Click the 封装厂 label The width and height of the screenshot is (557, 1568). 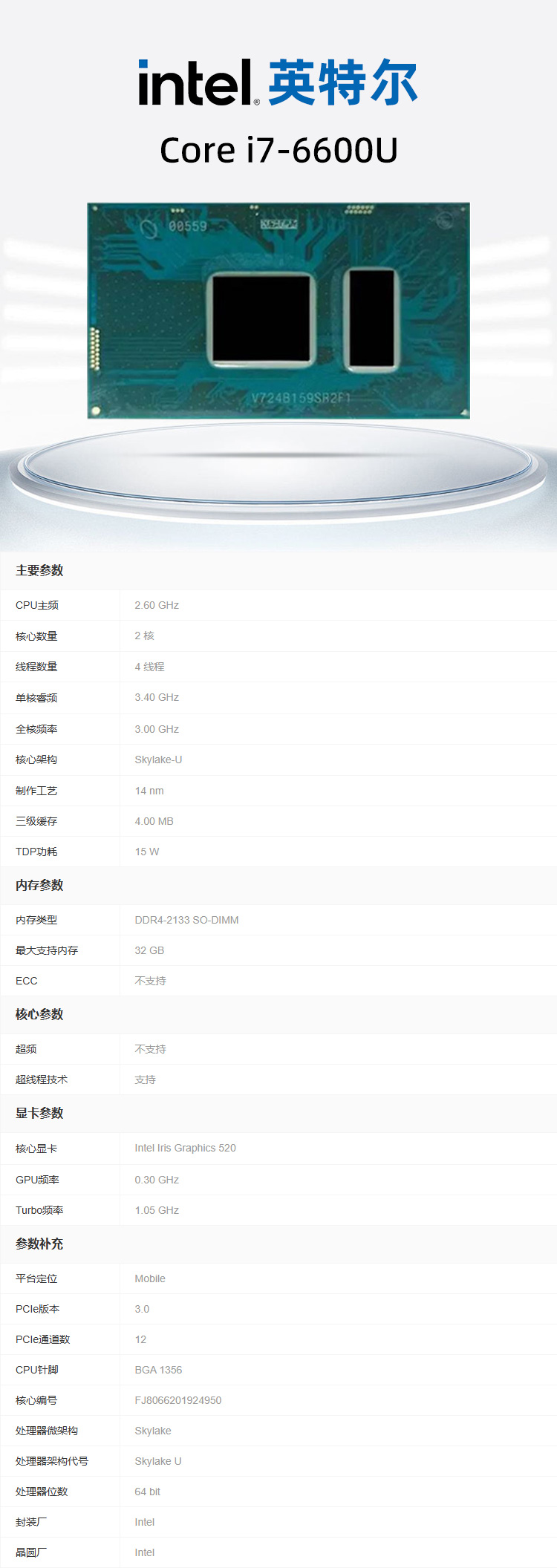pos(31,1522)
